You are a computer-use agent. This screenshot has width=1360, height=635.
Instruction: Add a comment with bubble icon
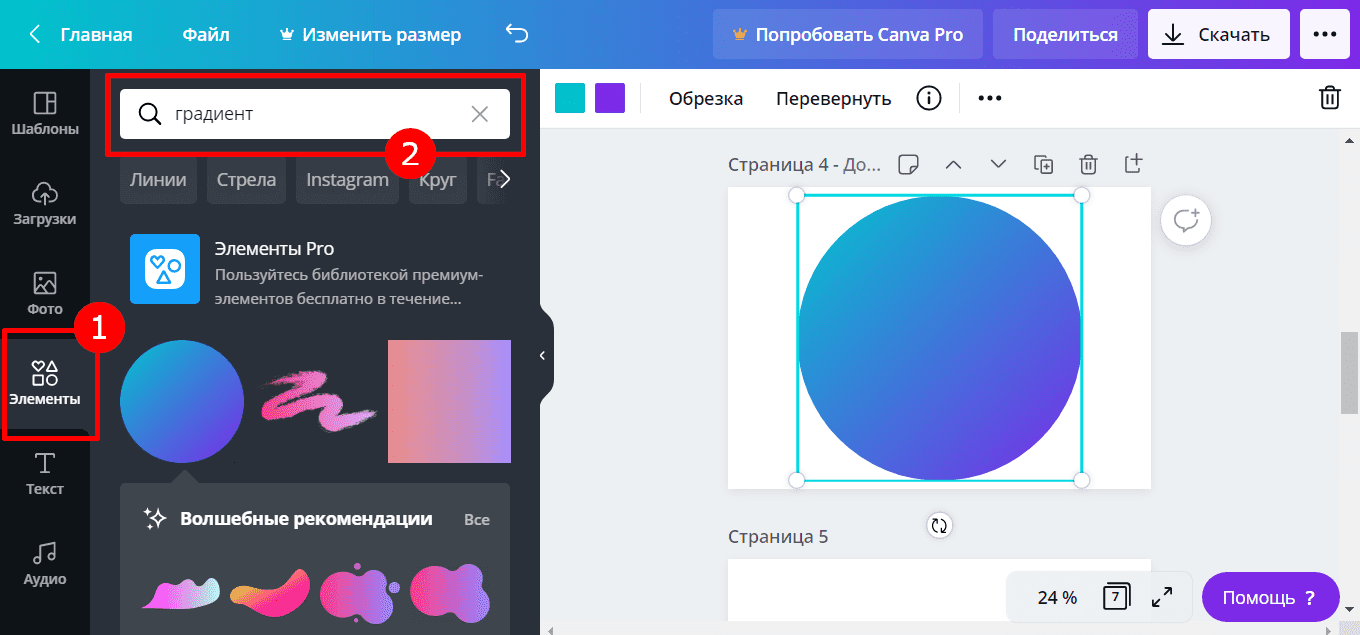point(1186,221)
